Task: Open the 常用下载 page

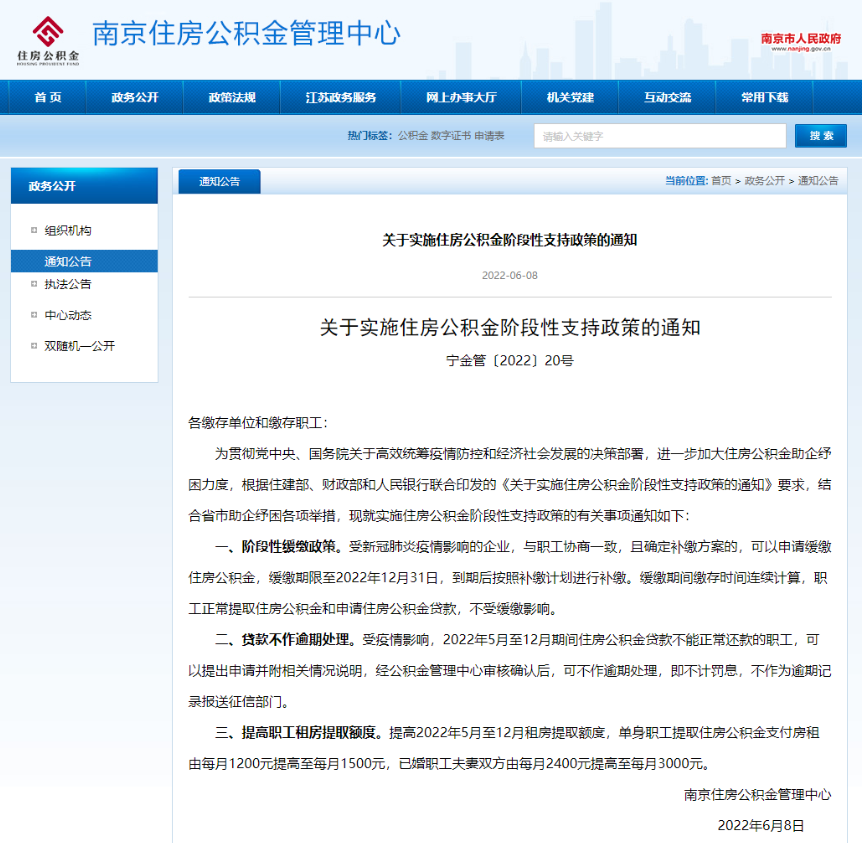Action: pos(764,98)
